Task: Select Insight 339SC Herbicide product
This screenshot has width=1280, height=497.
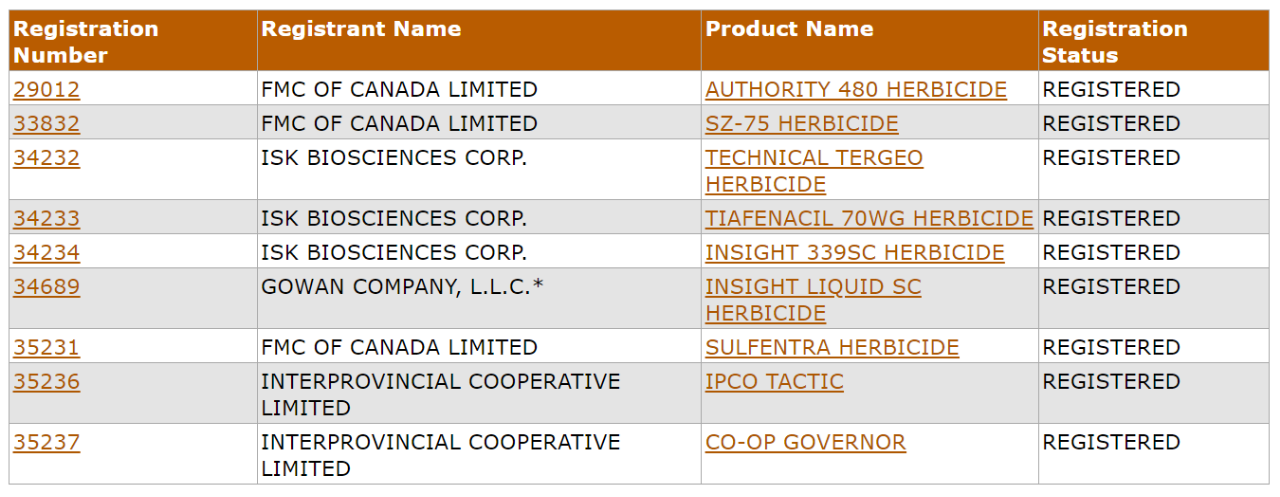Action: pos(855,252)
